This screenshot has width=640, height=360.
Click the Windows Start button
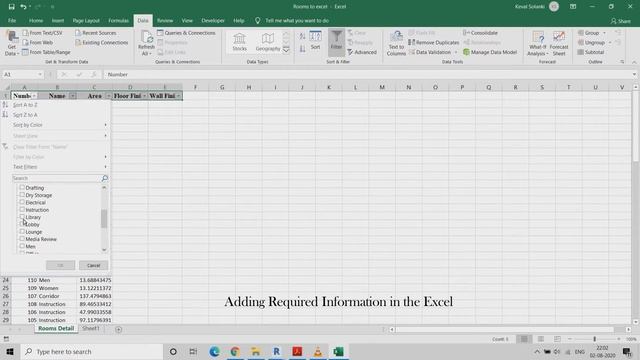coord(10,351)
